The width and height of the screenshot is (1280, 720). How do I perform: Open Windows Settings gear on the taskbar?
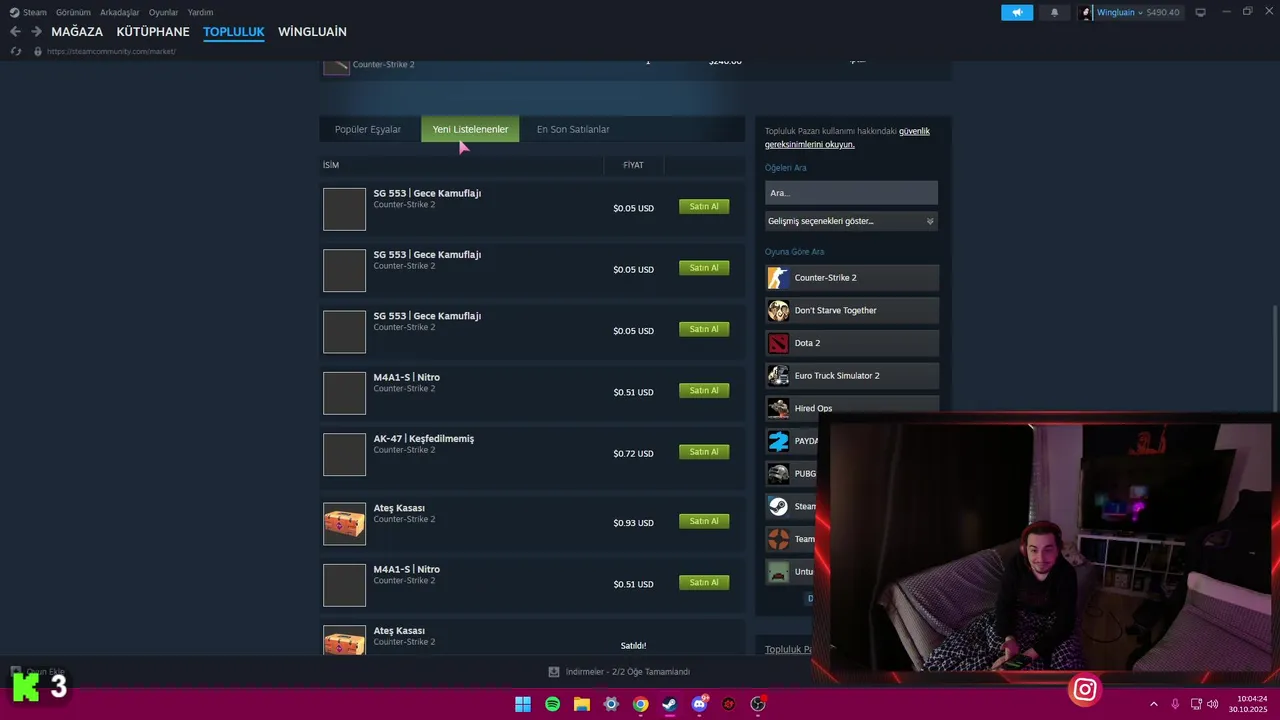click(x=611, y=704)
